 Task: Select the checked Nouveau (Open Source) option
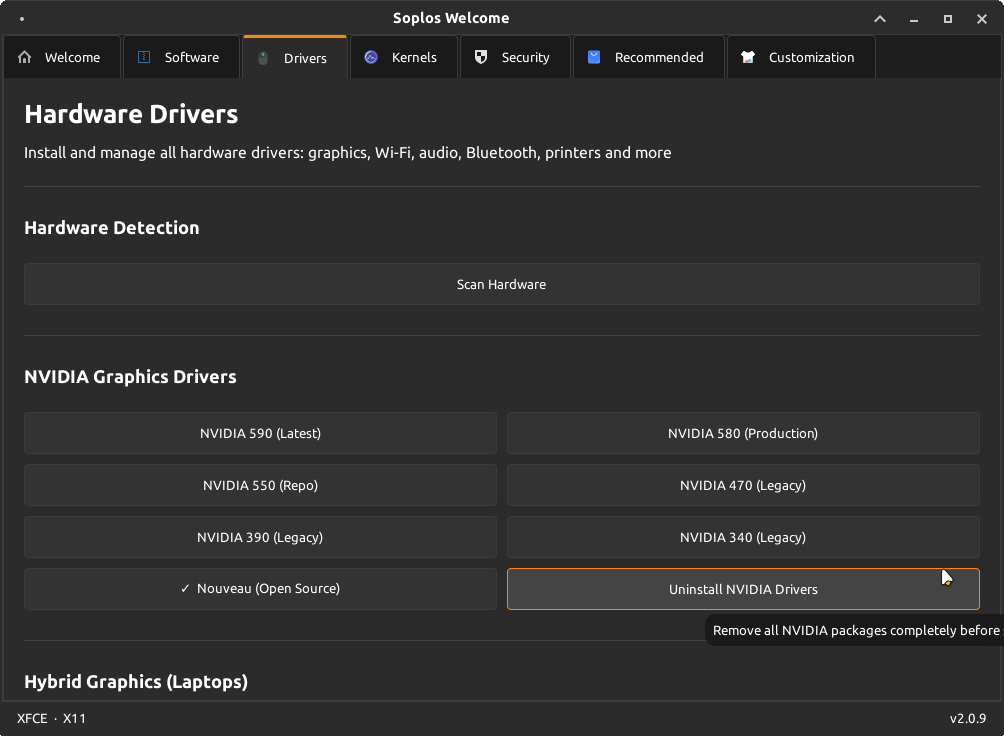[x=260, y=589]
